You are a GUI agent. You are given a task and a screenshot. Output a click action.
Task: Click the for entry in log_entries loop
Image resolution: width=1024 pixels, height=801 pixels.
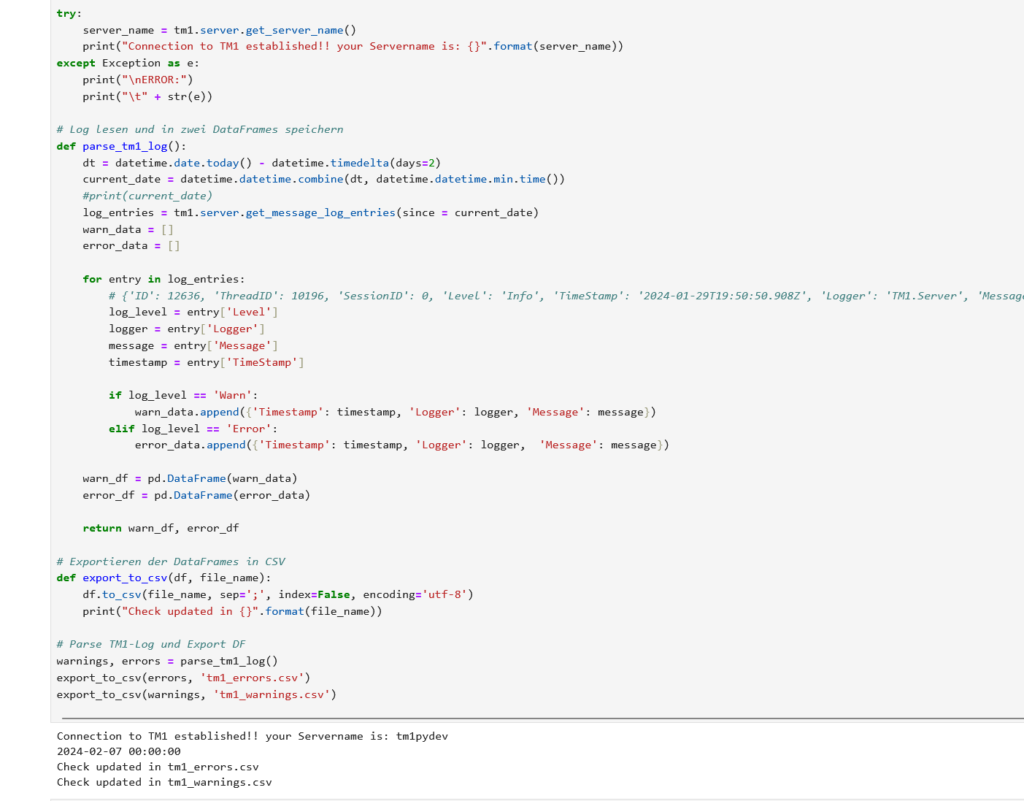pyautogui.click(x=163, y=279)
